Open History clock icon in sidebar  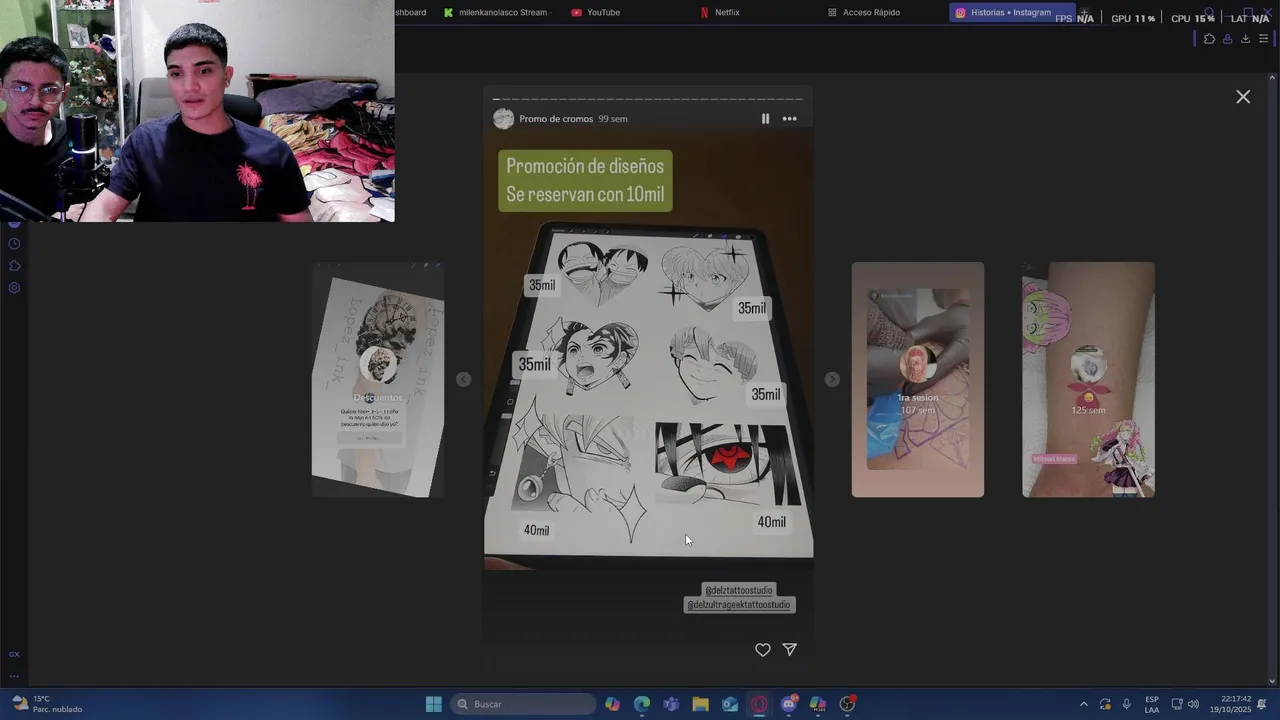[x=14, y=244]
